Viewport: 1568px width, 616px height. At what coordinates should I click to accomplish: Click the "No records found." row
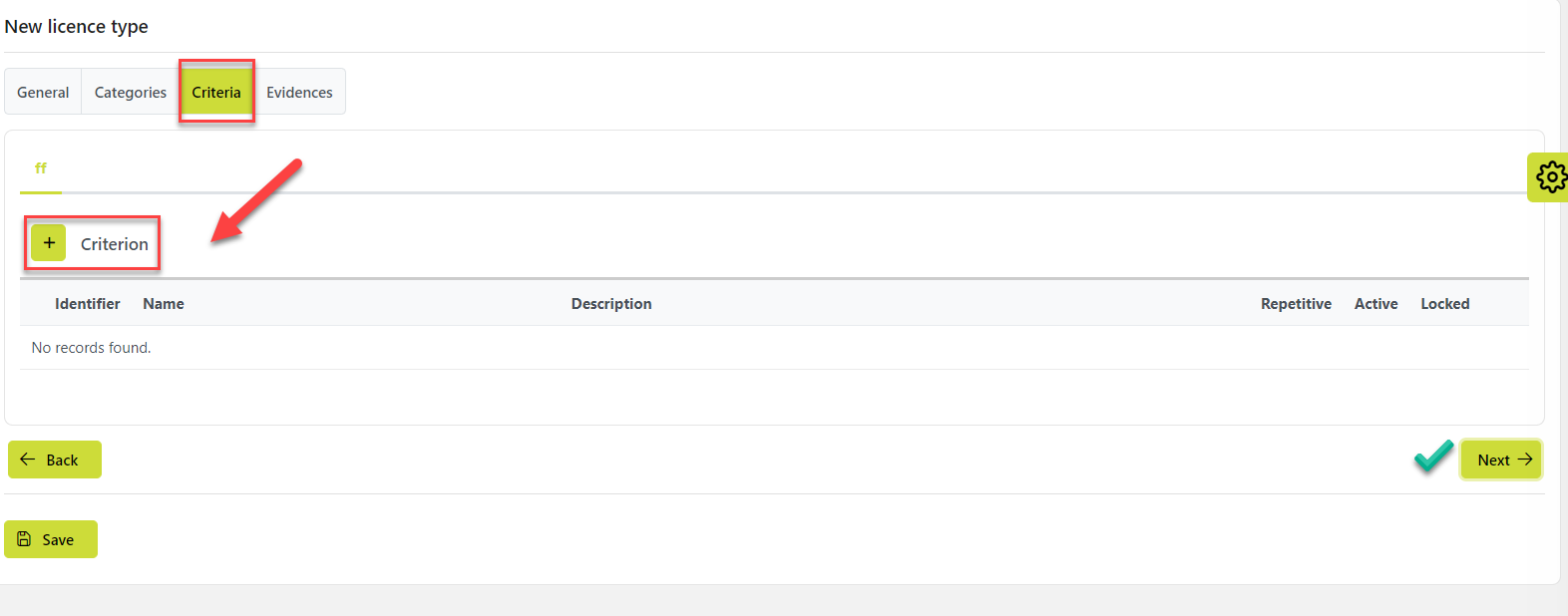pyautogui.click(x=92, y=348)
